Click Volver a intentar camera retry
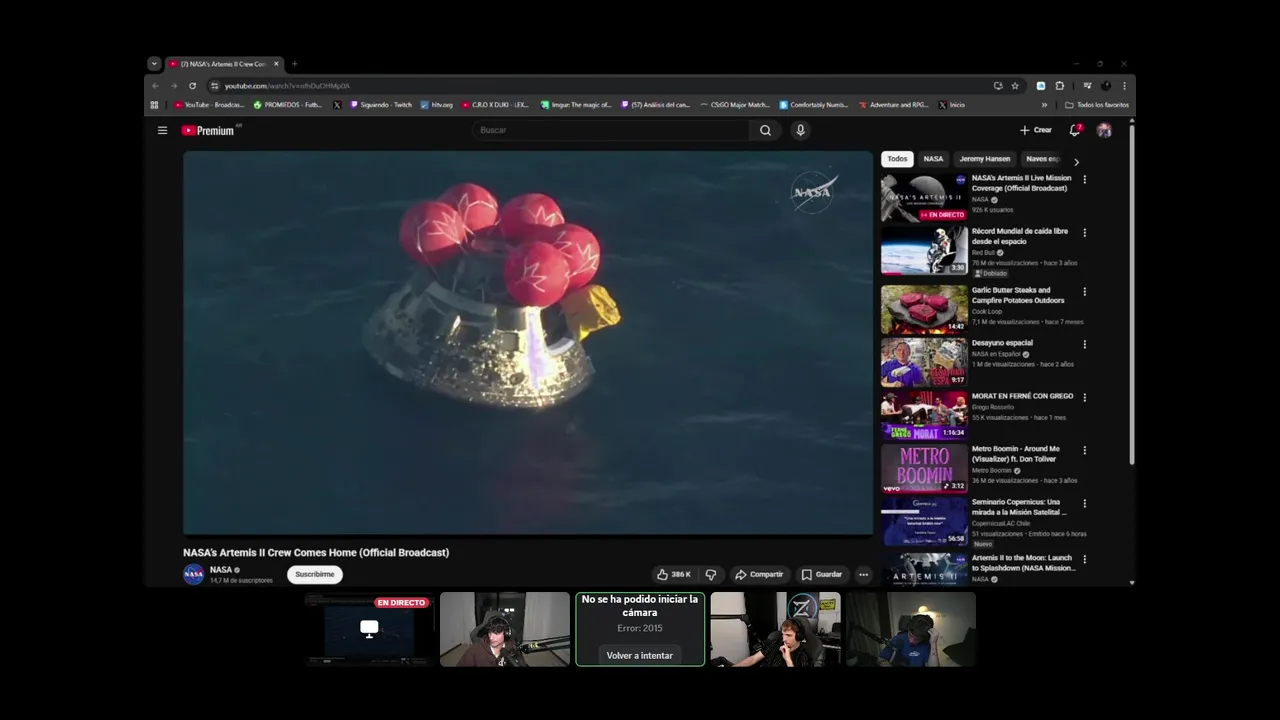1280x720 pixels. point(640,656)
